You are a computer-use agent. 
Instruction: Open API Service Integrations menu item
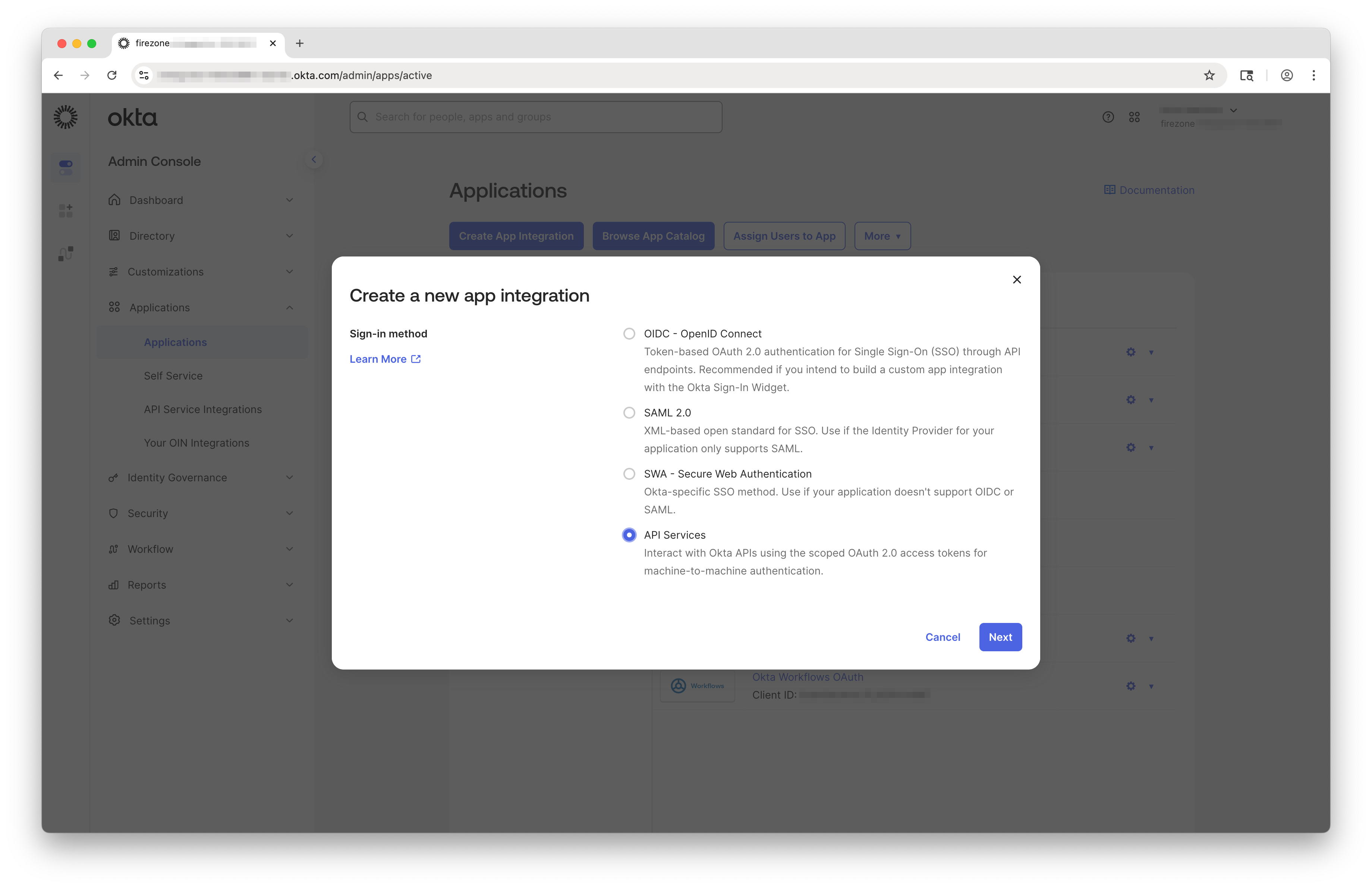coord(202,409)
